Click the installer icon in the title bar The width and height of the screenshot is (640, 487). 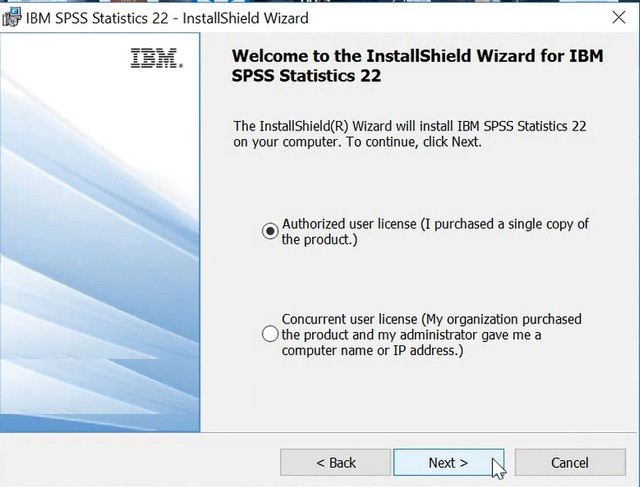click(11, 18)
